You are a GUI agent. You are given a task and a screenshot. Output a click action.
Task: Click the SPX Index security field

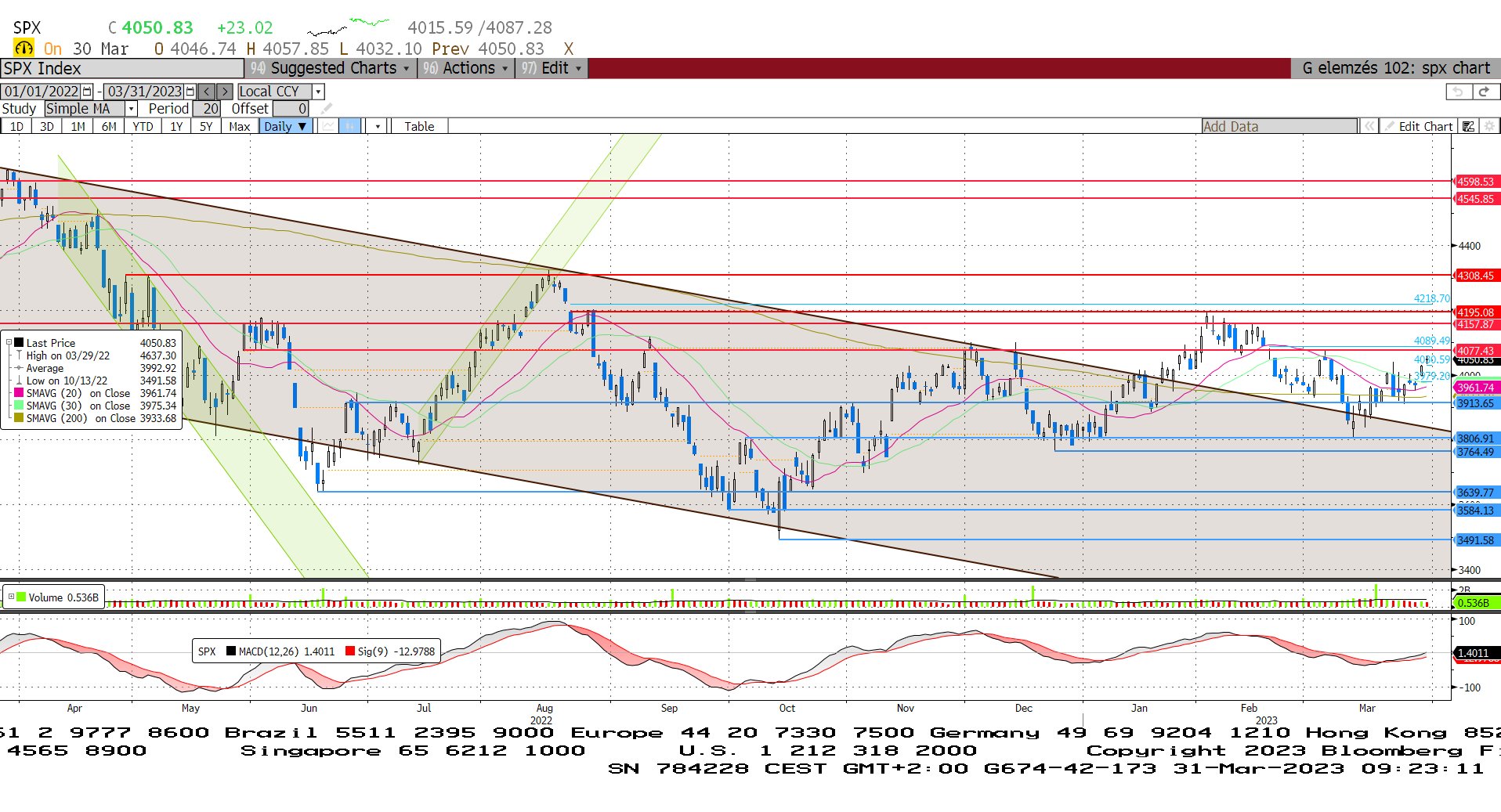[121, 68]
